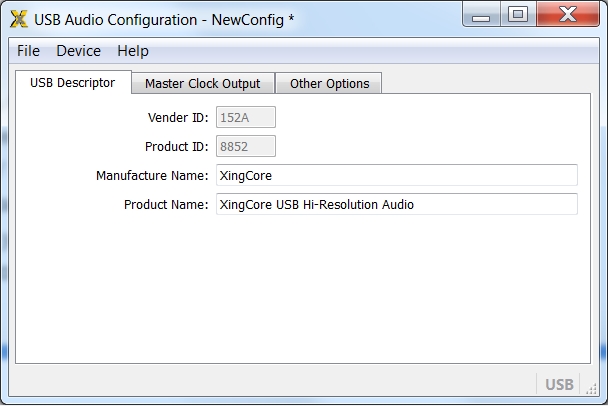
Task: Click the Product ID field showing 8852
Action: (x=246, y=147)
